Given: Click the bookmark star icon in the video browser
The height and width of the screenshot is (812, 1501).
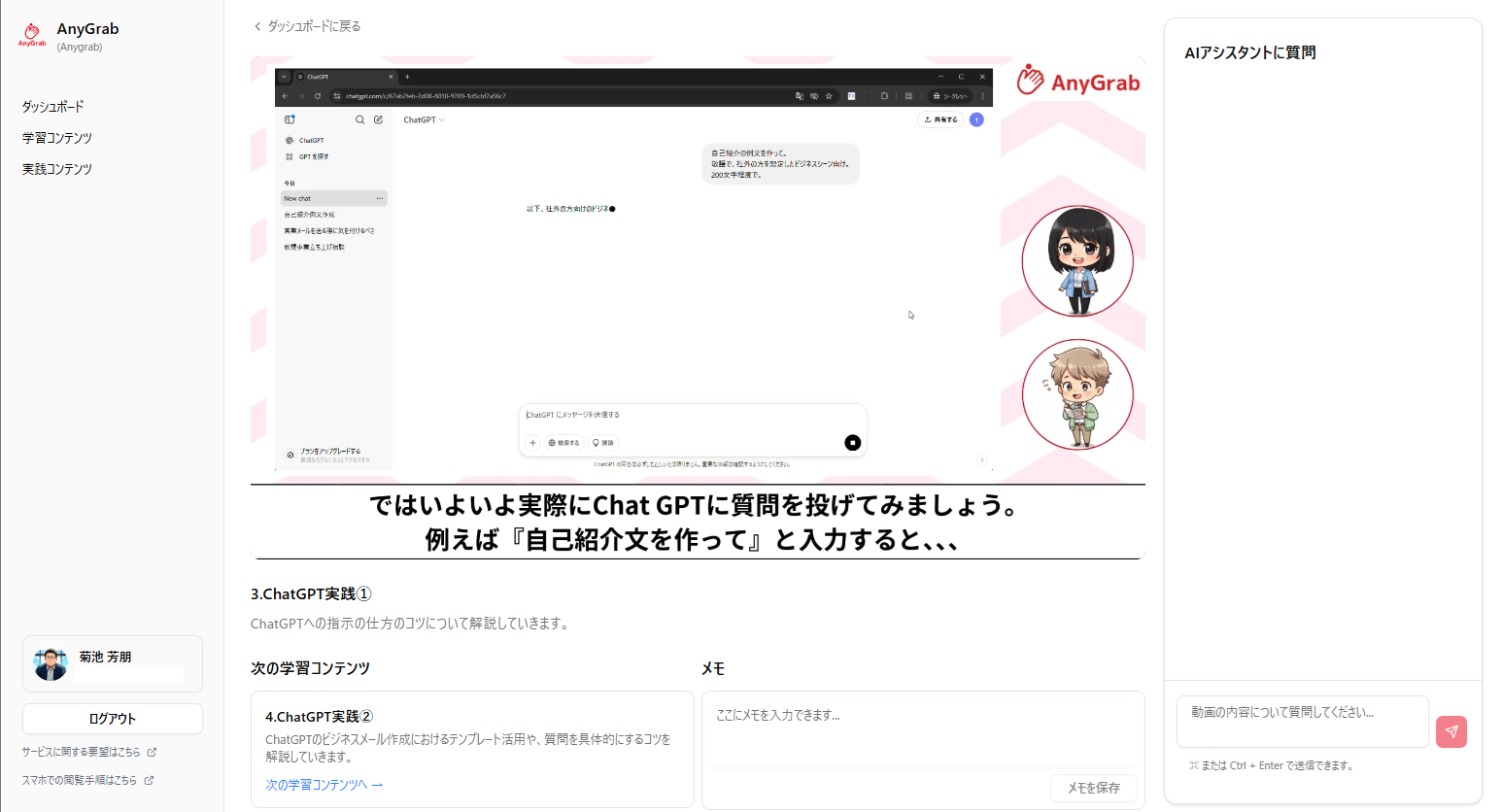Looking at the screenshot, I should (829, 96).
